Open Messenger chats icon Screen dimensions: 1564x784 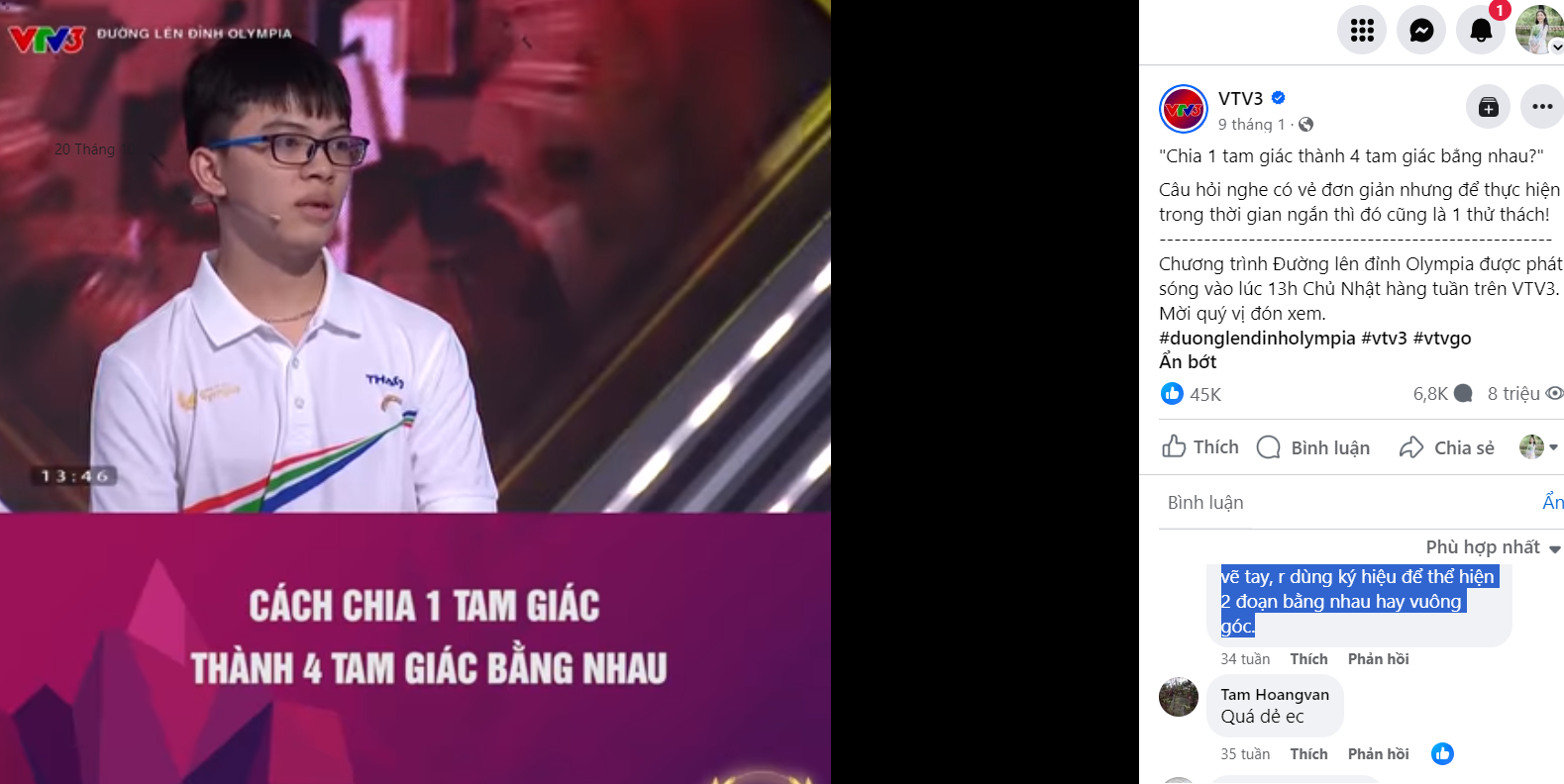(1421, 30)
